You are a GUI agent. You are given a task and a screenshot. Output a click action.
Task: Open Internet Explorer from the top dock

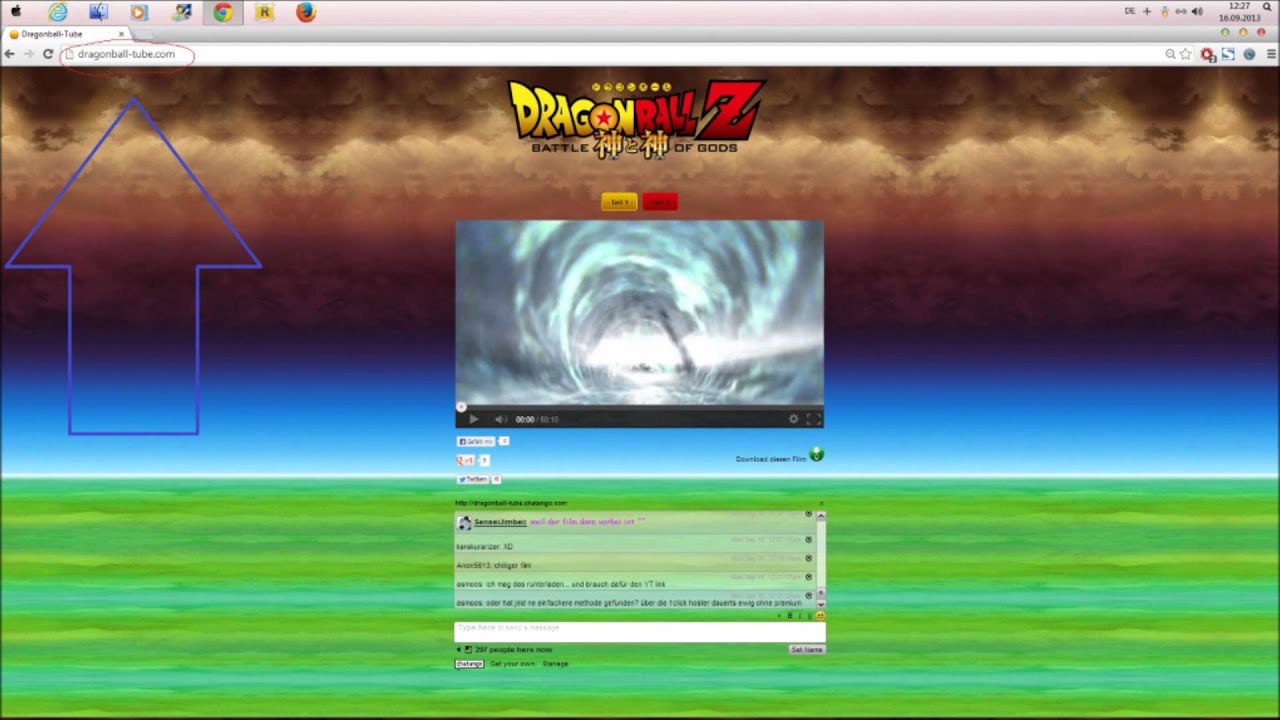[58, 12]
